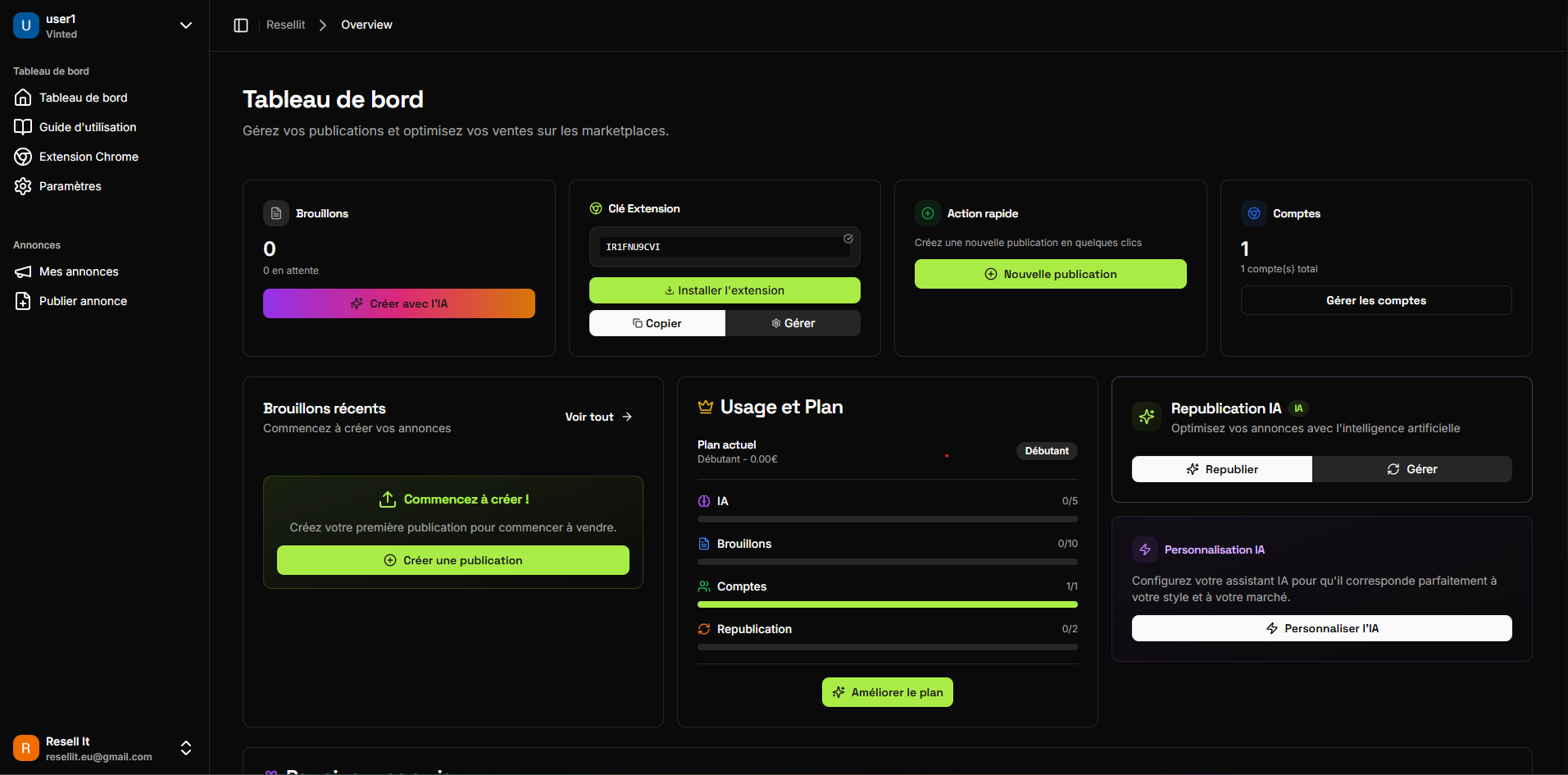
Task: Click the upload icon near Commencez à créer
Action: [388, 499]
